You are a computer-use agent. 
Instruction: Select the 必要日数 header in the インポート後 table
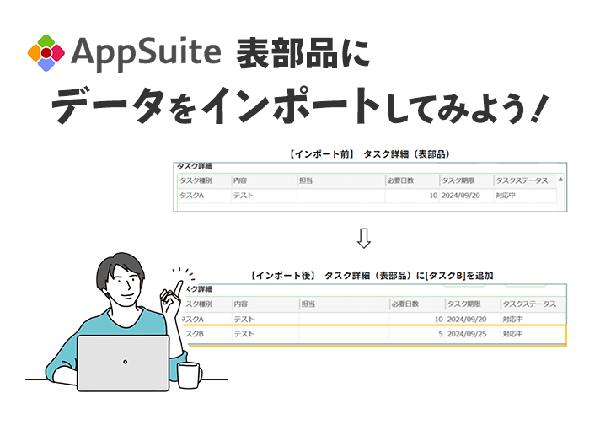[405, 304]
